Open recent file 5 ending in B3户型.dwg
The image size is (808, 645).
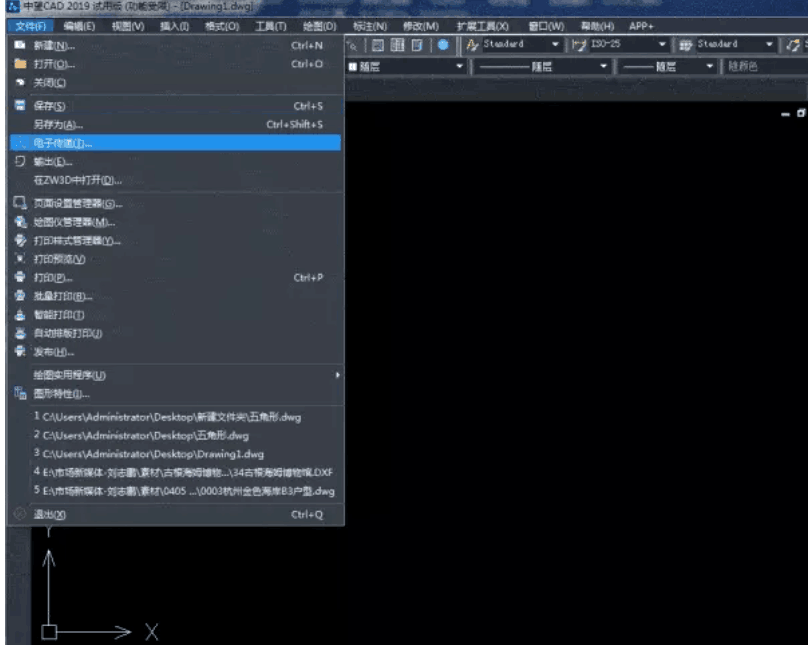(x=176, y=491)
